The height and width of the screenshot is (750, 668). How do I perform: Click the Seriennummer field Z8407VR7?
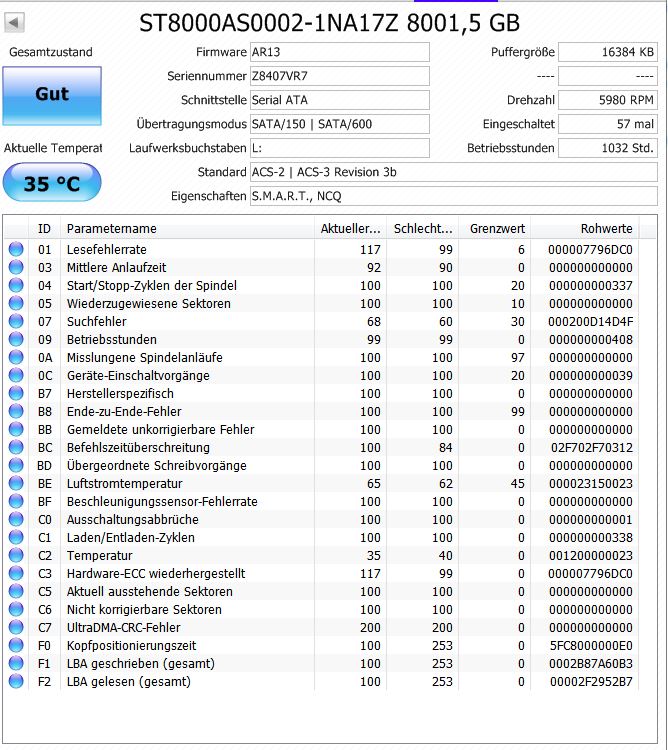(x=339, y=76)
